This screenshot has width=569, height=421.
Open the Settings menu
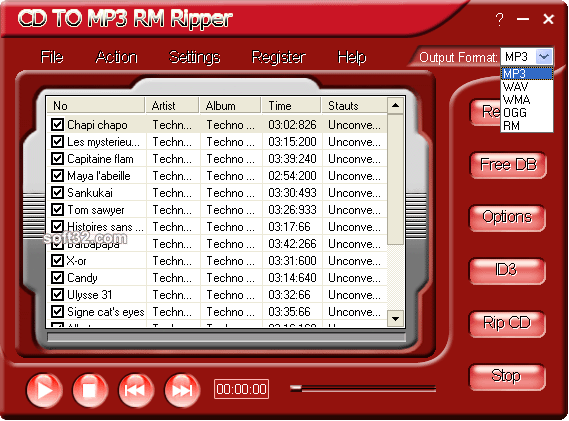195,57
